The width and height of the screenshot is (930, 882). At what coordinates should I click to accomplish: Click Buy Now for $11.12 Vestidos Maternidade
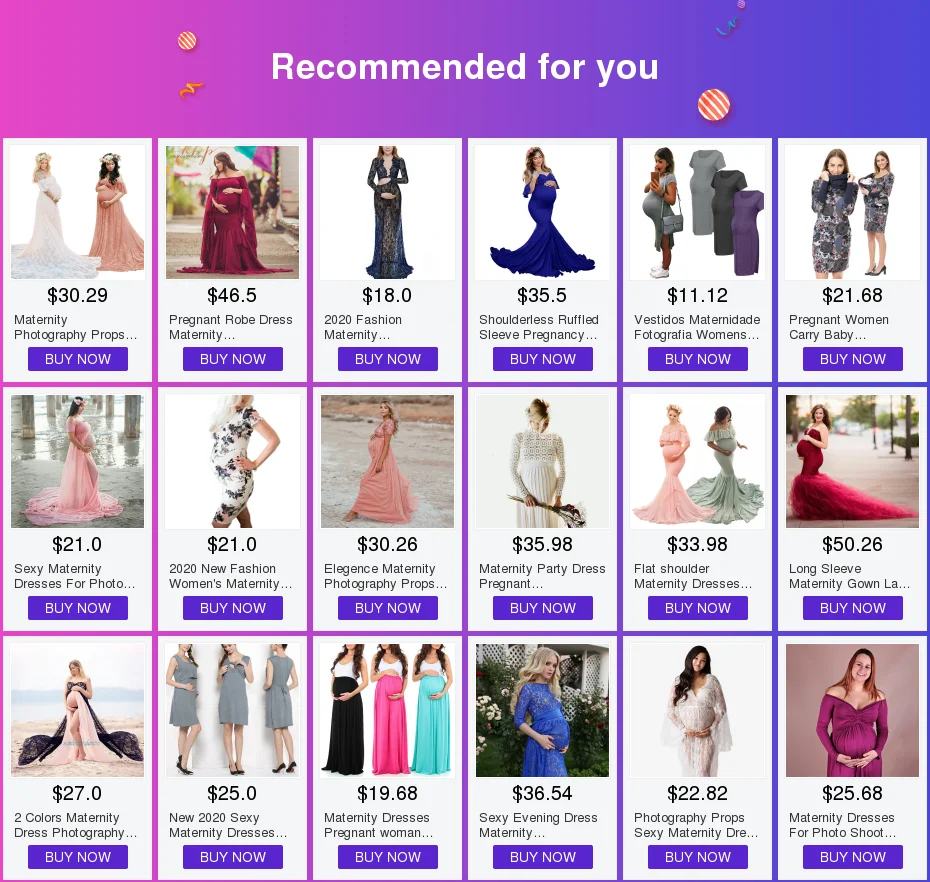coord(698,359)
